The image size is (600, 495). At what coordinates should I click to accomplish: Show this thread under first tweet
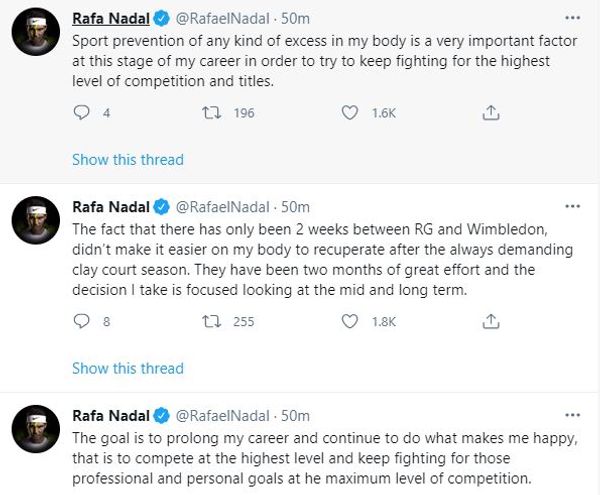click(127, 160)
